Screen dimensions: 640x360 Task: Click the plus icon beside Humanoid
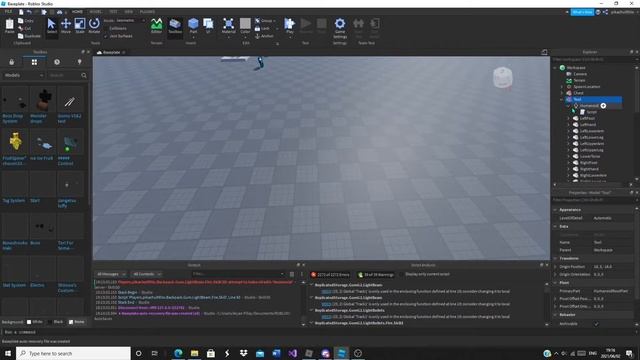(603, 106)
